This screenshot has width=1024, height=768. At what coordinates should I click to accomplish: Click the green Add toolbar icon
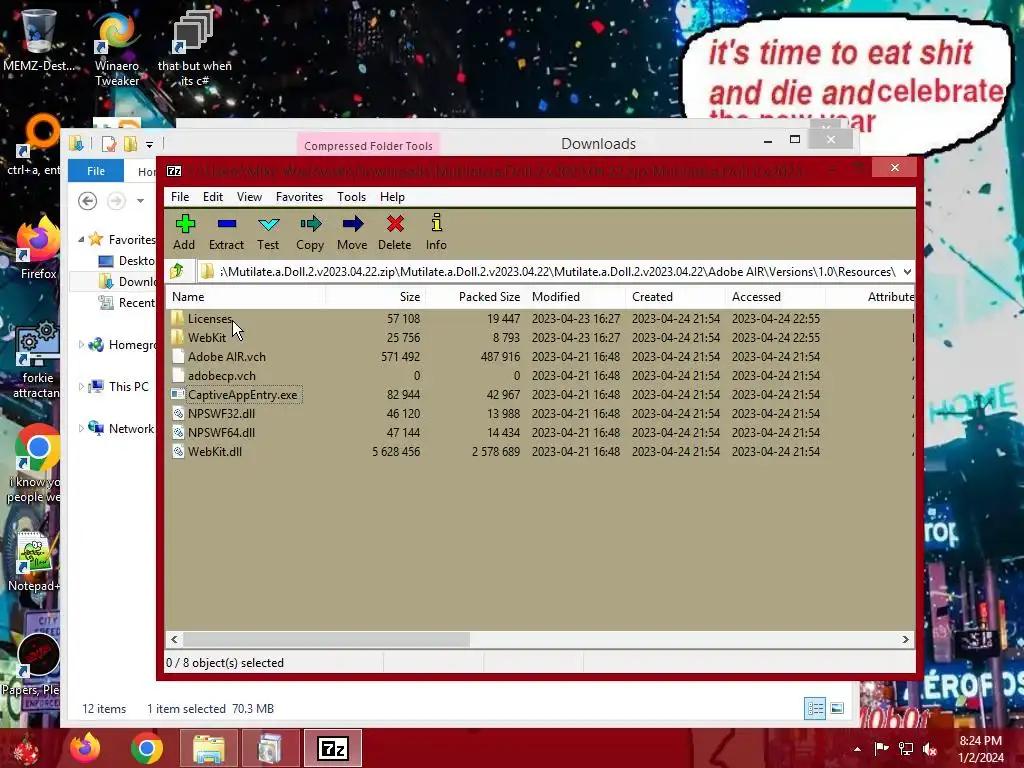[x=185, y=224]
